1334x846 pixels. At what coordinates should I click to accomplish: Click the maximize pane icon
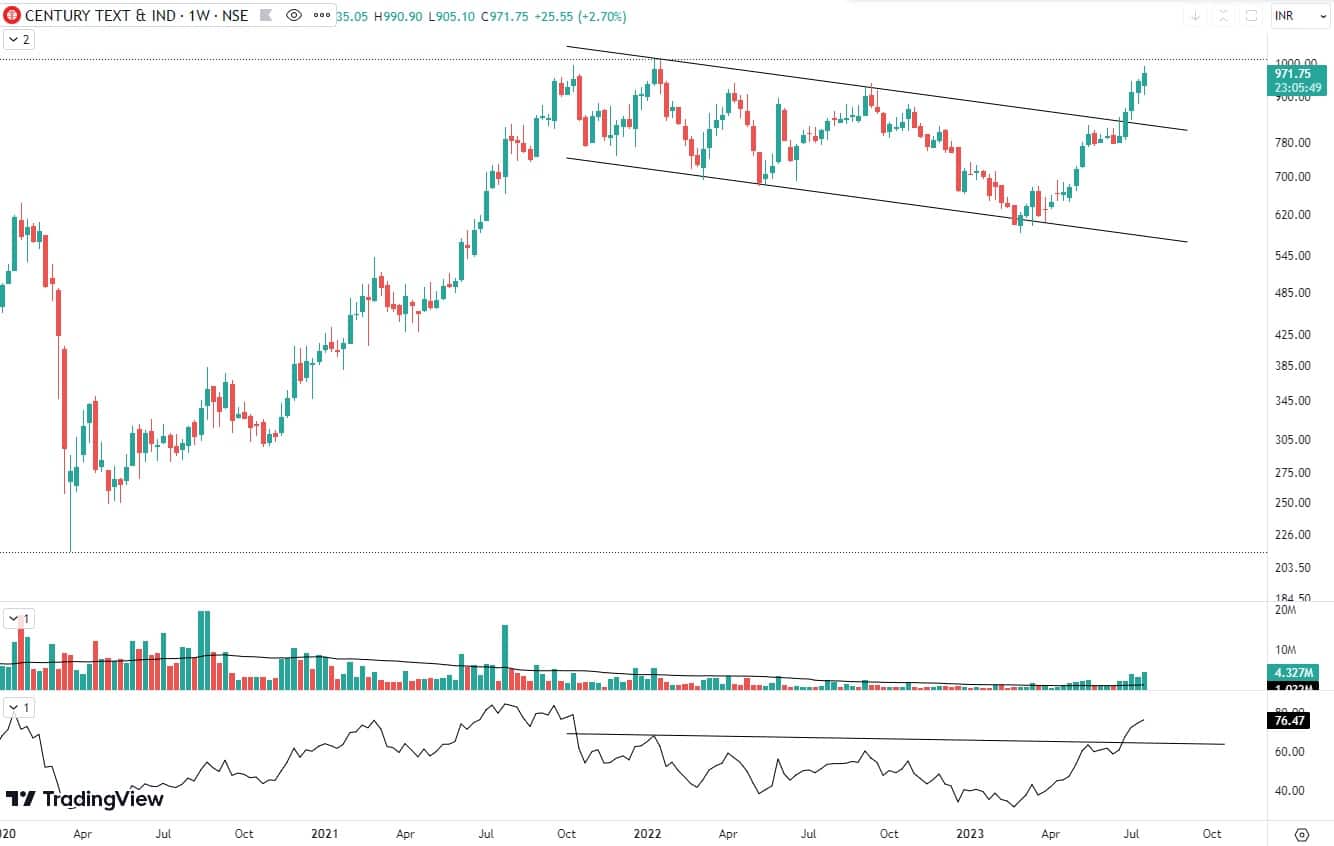(x=1251, y=15)
